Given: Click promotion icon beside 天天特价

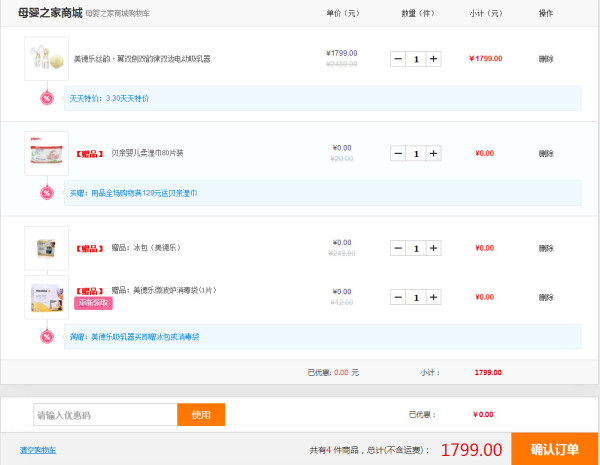Looking at the screenshot, I should tap(47, 99).
